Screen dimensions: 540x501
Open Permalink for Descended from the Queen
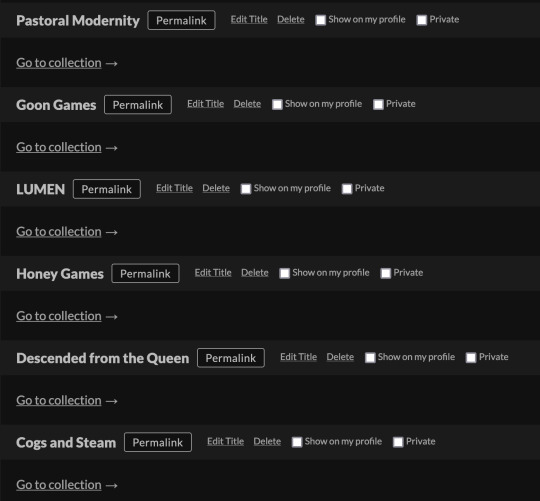point(231,358)
